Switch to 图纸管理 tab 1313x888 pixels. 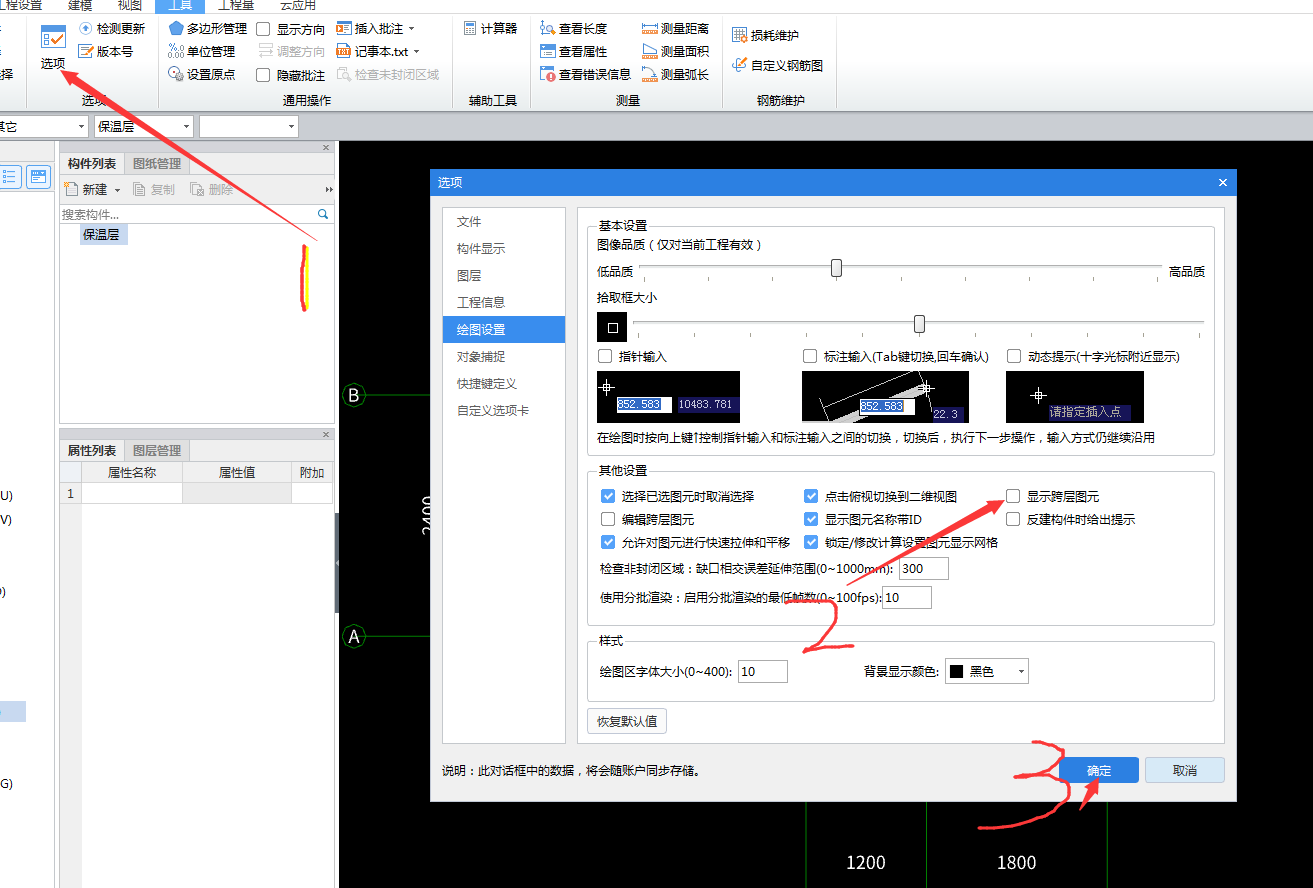click(x=157, y=164)
